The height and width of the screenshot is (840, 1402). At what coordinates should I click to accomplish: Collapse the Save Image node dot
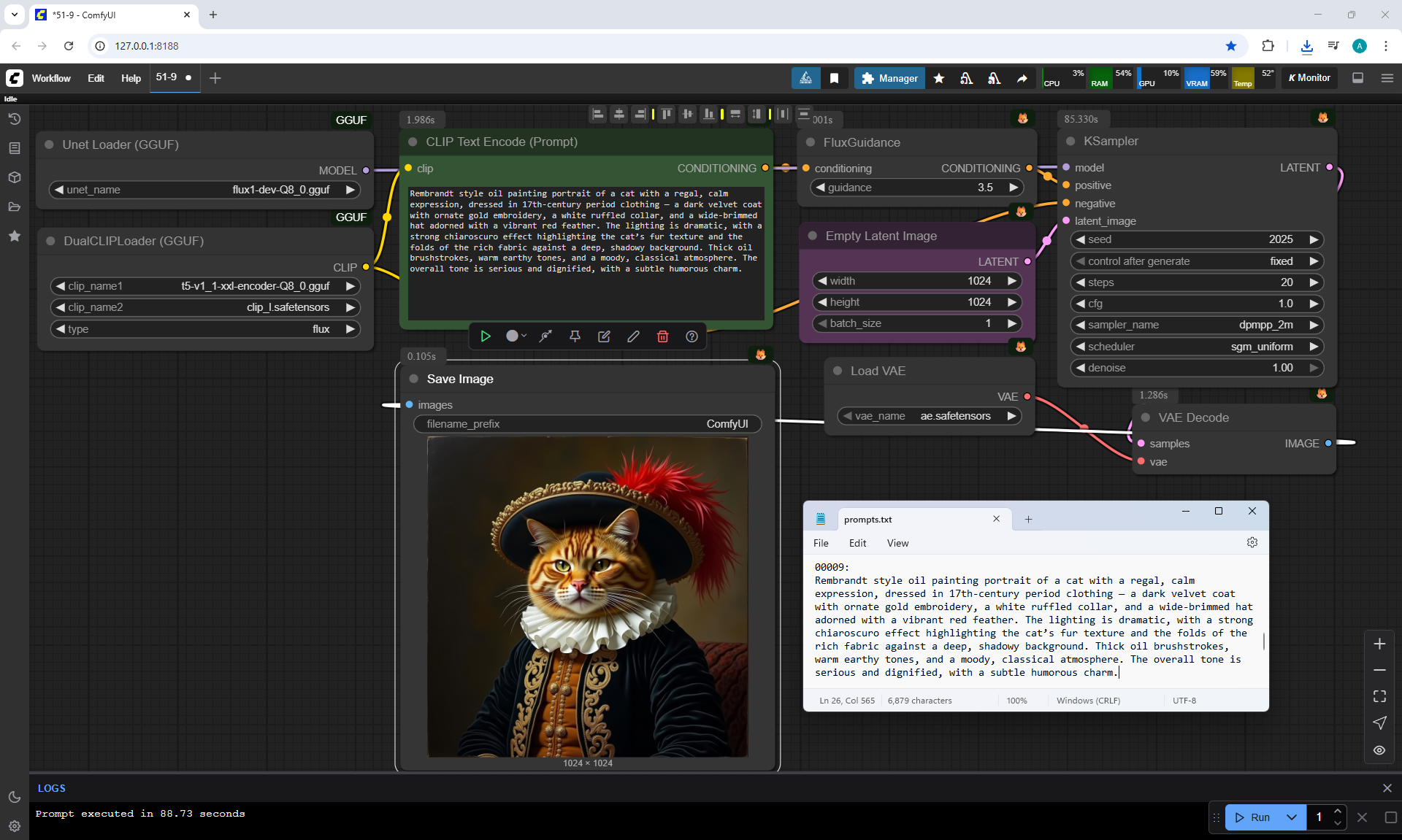413,379
